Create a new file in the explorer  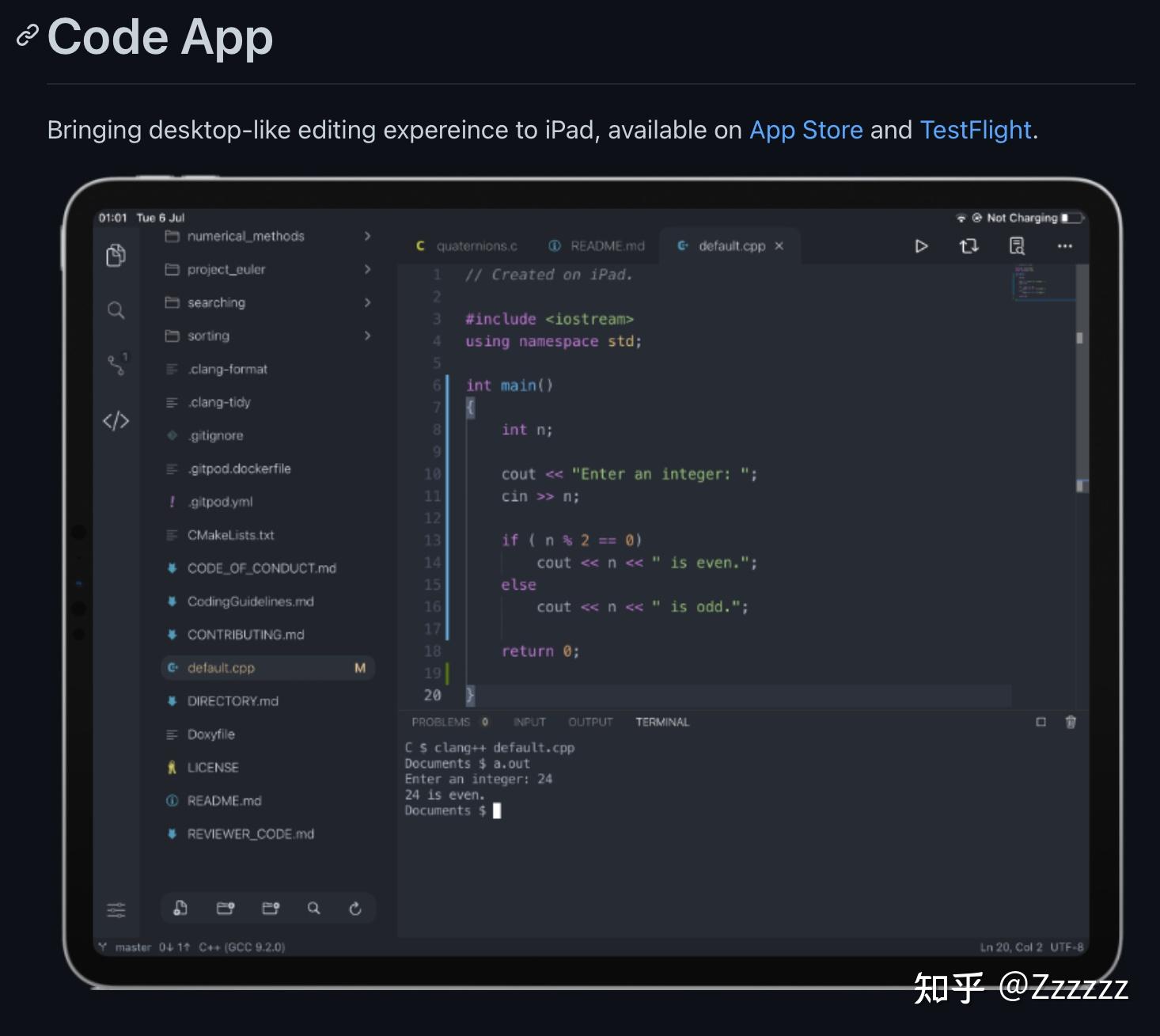179,909
